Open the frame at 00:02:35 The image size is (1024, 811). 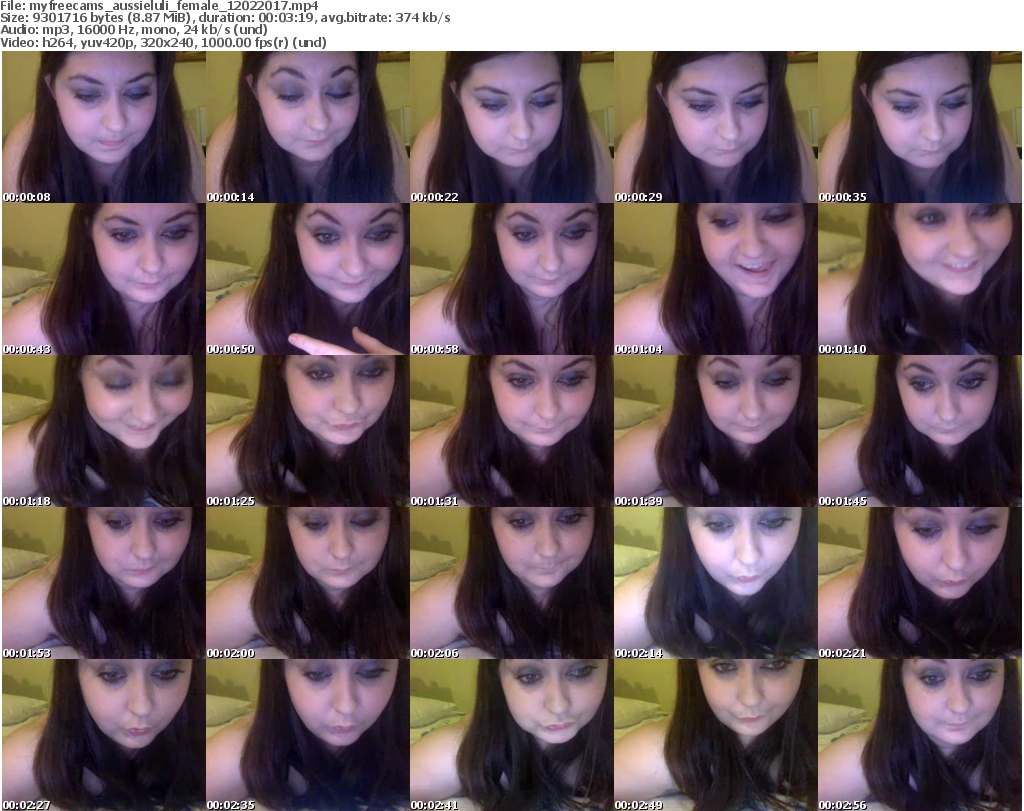pyautogui.click(x=308, y=735)
